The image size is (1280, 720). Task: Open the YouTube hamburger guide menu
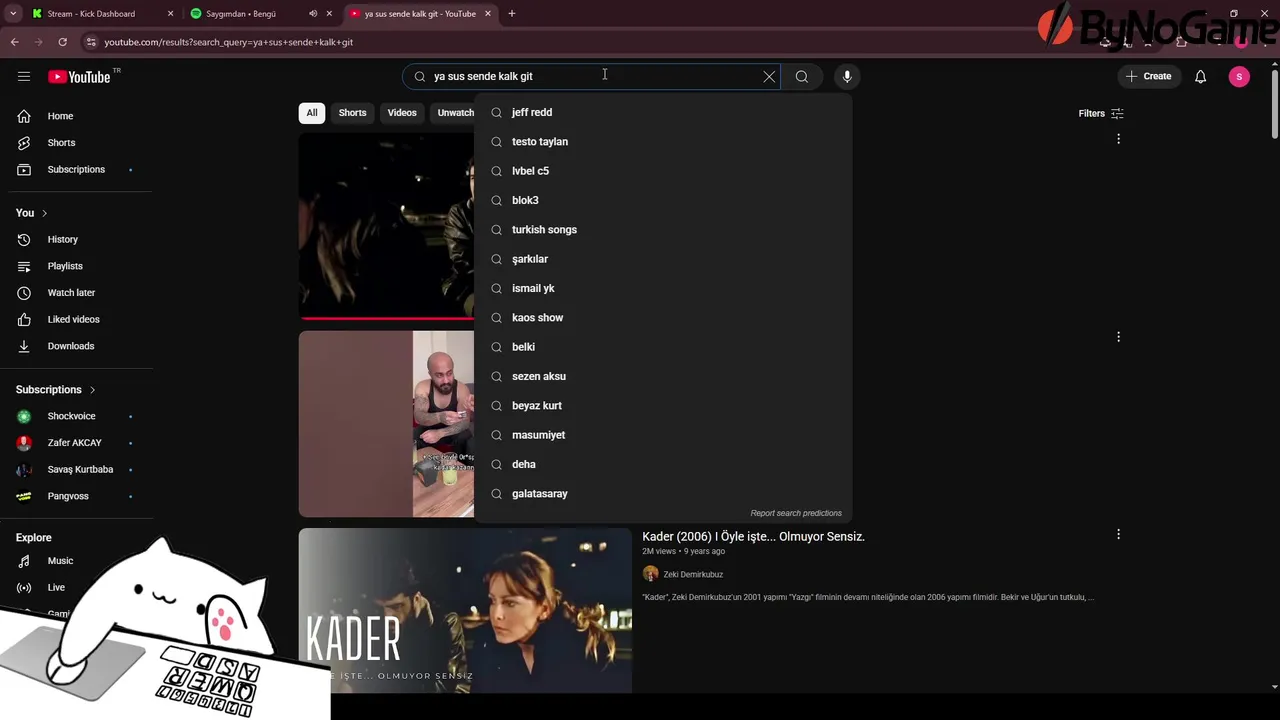24,76
